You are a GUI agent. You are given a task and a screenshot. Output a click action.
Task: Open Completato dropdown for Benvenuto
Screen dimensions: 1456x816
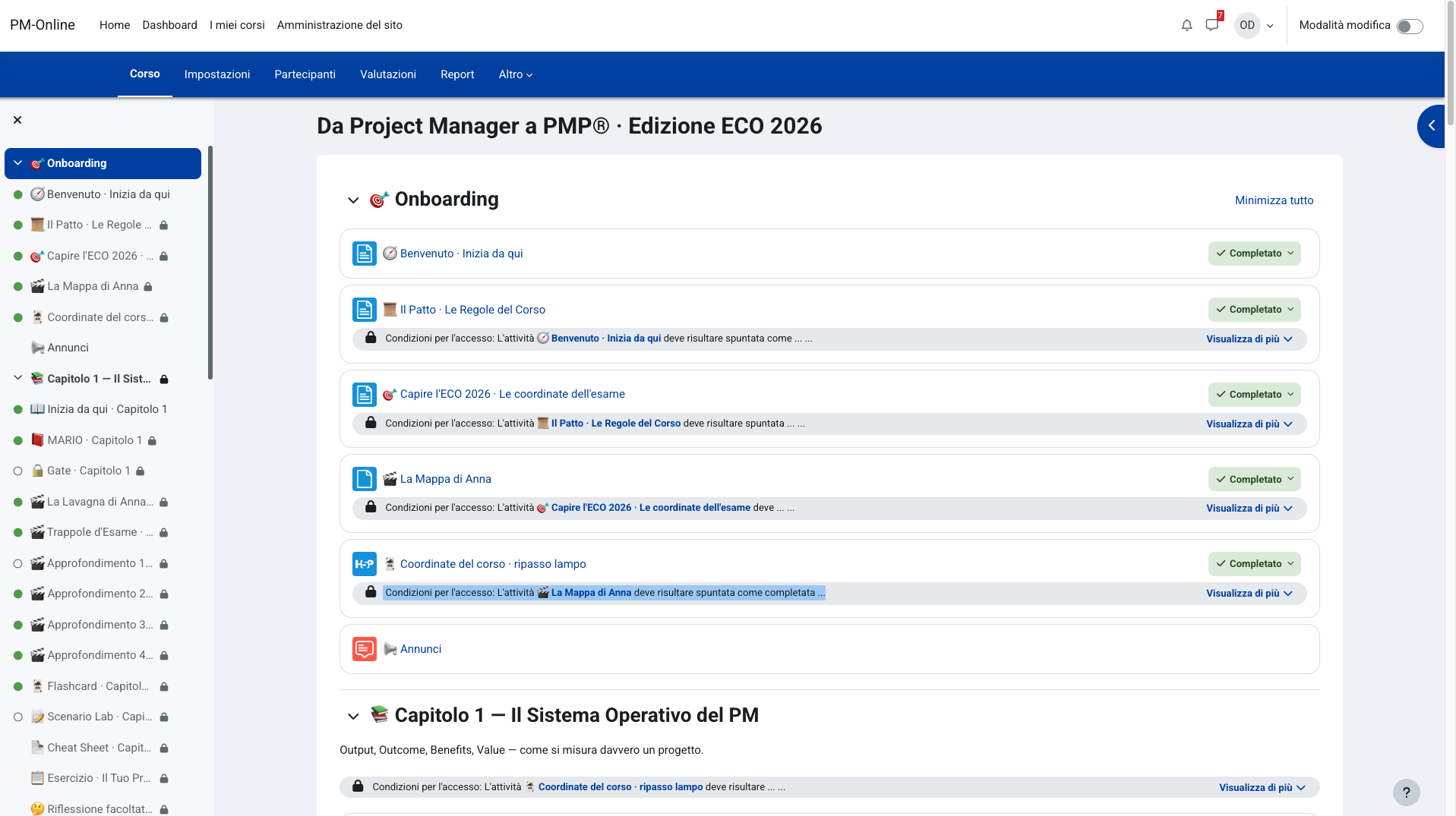(1255, 254)
